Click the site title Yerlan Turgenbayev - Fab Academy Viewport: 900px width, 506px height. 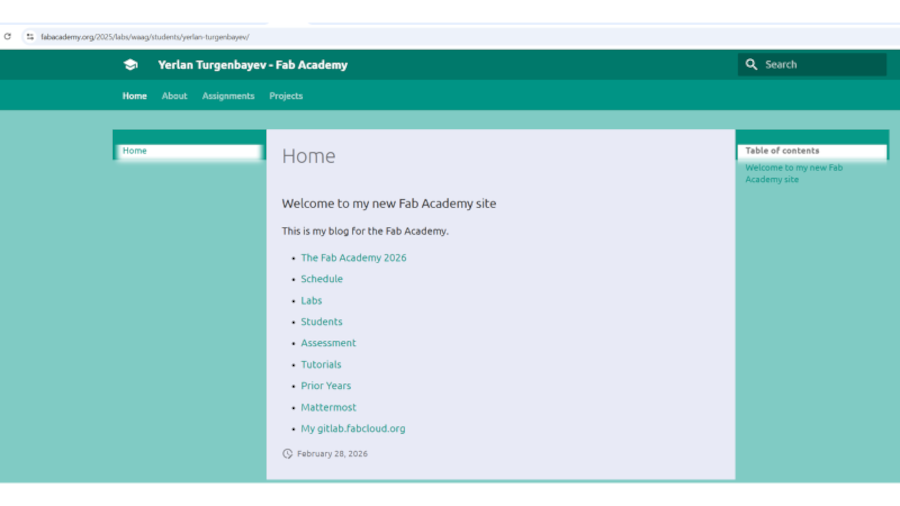coord(253,65)
